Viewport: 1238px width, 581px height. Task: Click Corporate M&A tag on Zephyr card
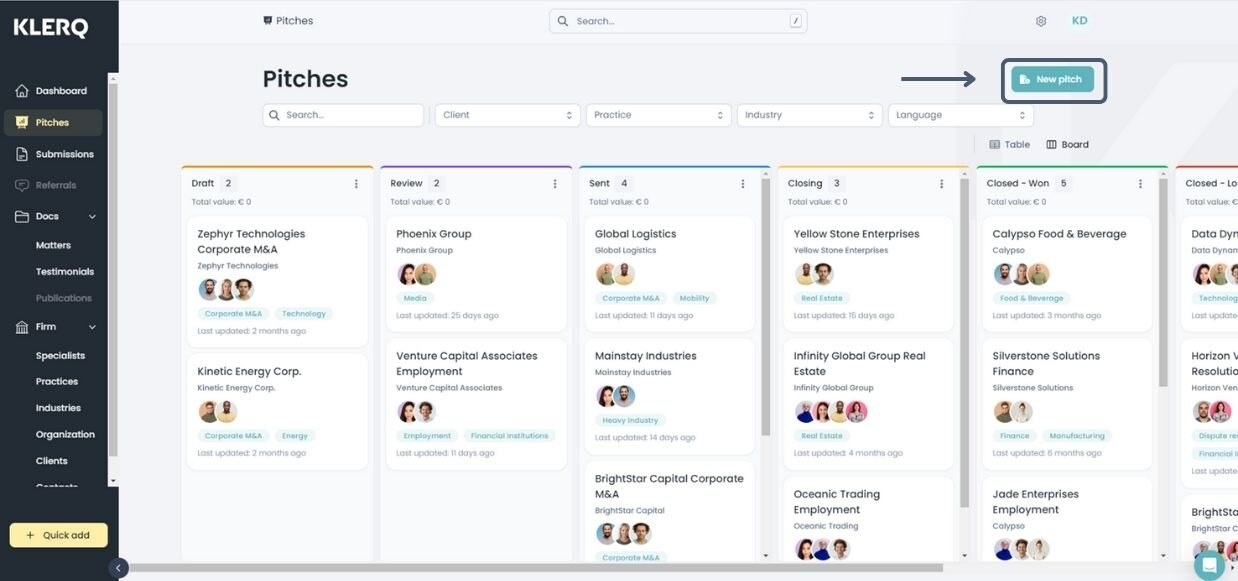233,314
